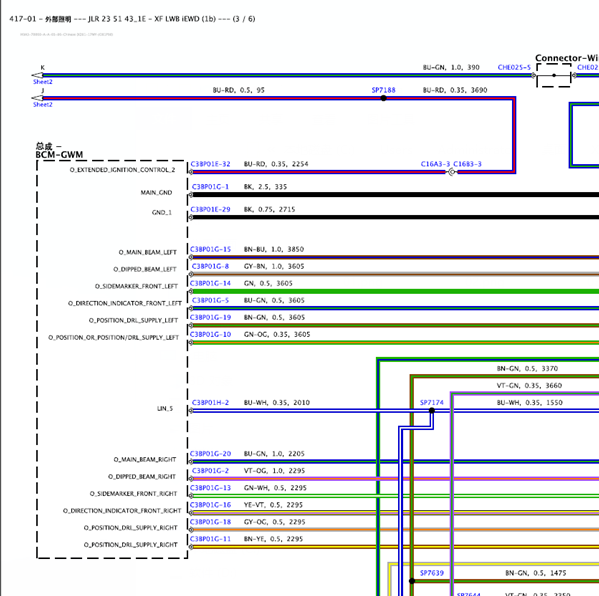This screenshot has width=599, height=596.
Task: Click the C16A3-3 connector reference
Action: pos(435,164)
